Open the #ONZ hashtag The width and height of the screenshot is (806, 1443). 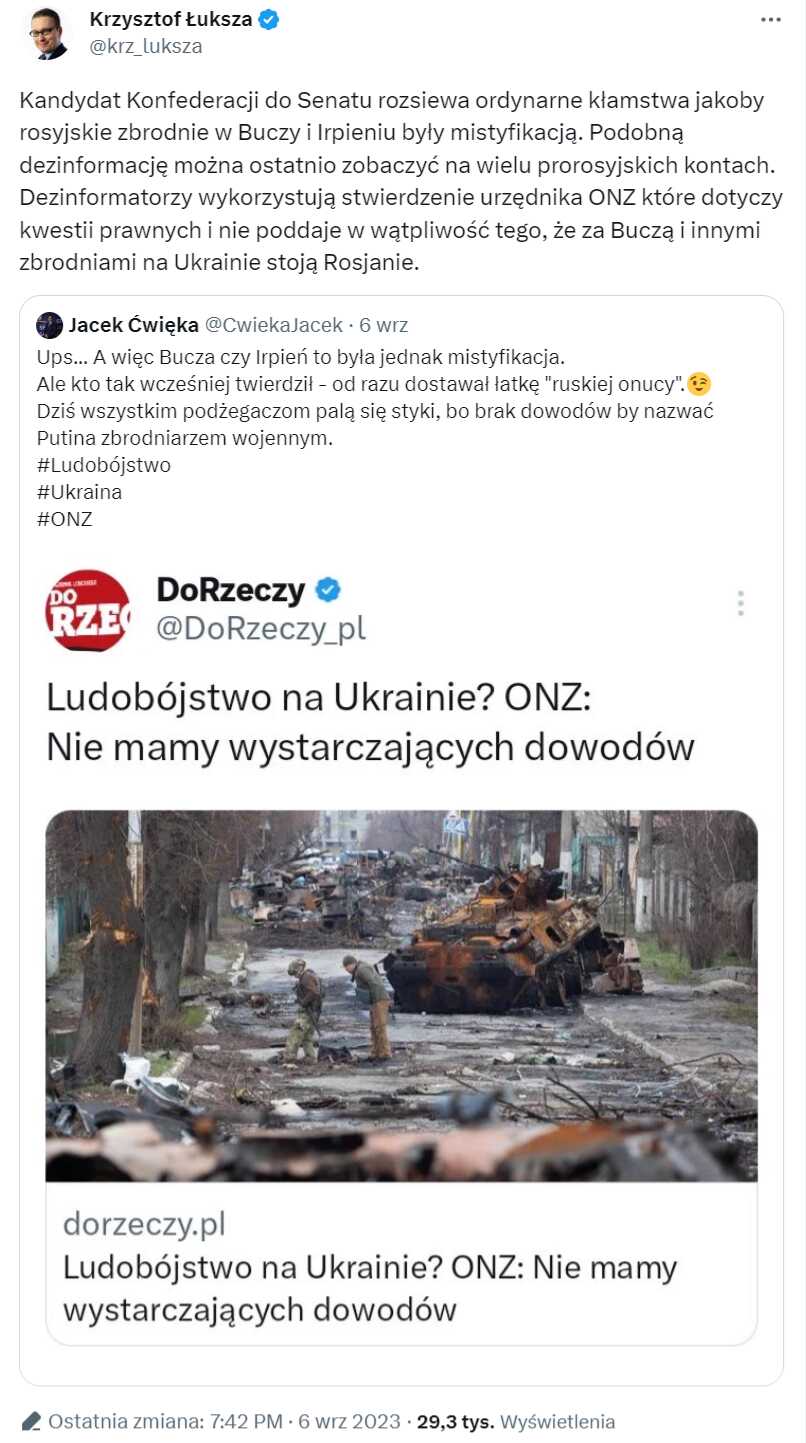(x=64, y=519)
